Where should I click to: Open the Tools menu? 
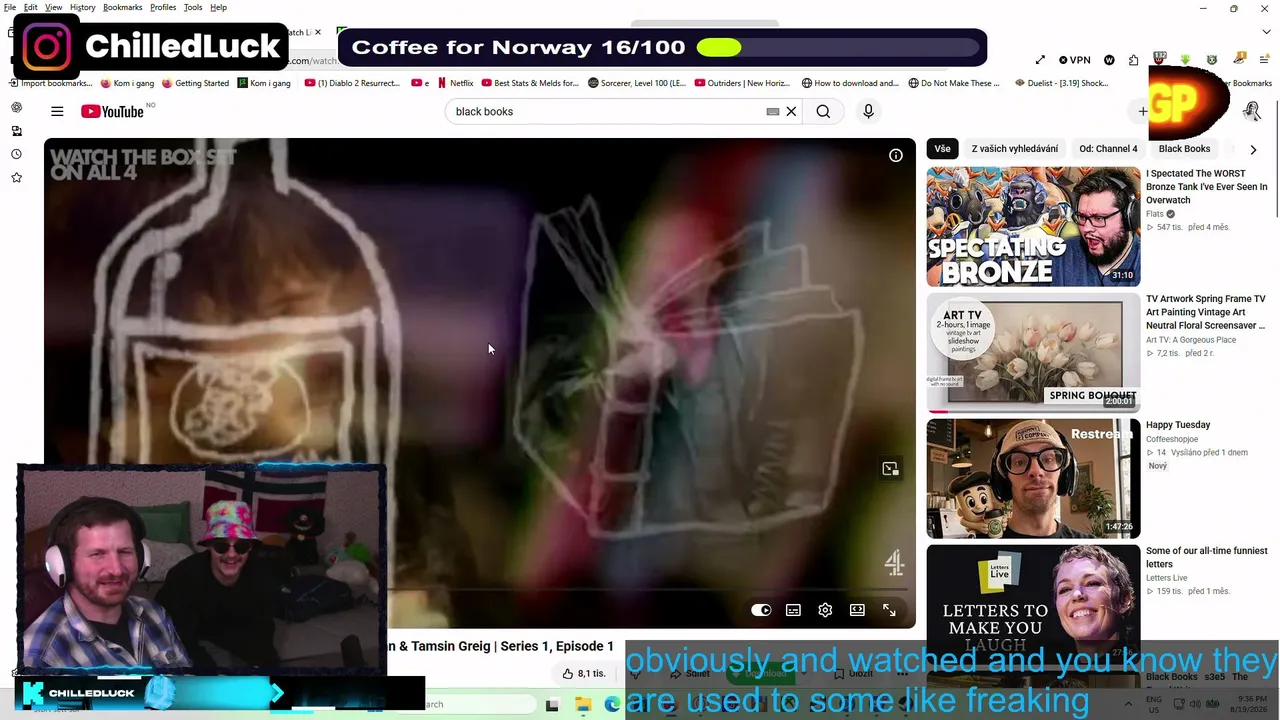193,7
